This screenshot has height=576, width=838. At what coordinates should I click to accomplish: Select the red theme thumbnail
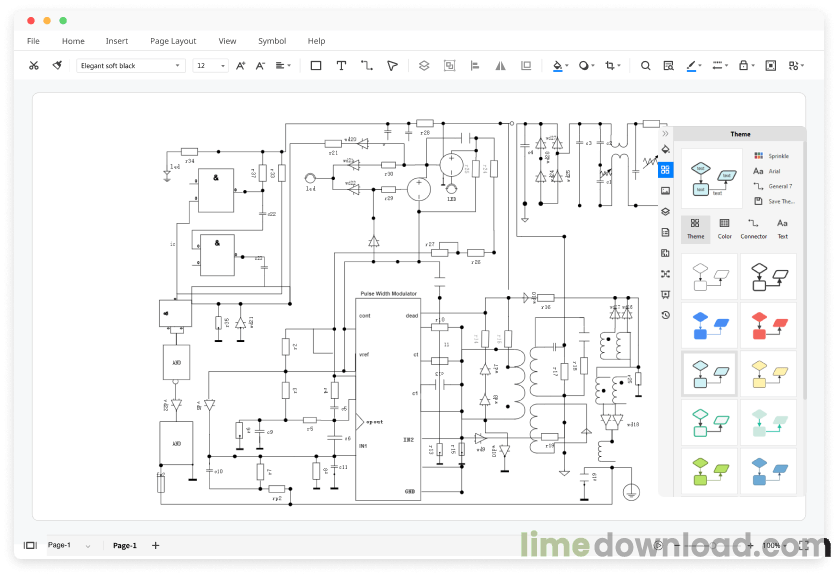pos(768,326)
